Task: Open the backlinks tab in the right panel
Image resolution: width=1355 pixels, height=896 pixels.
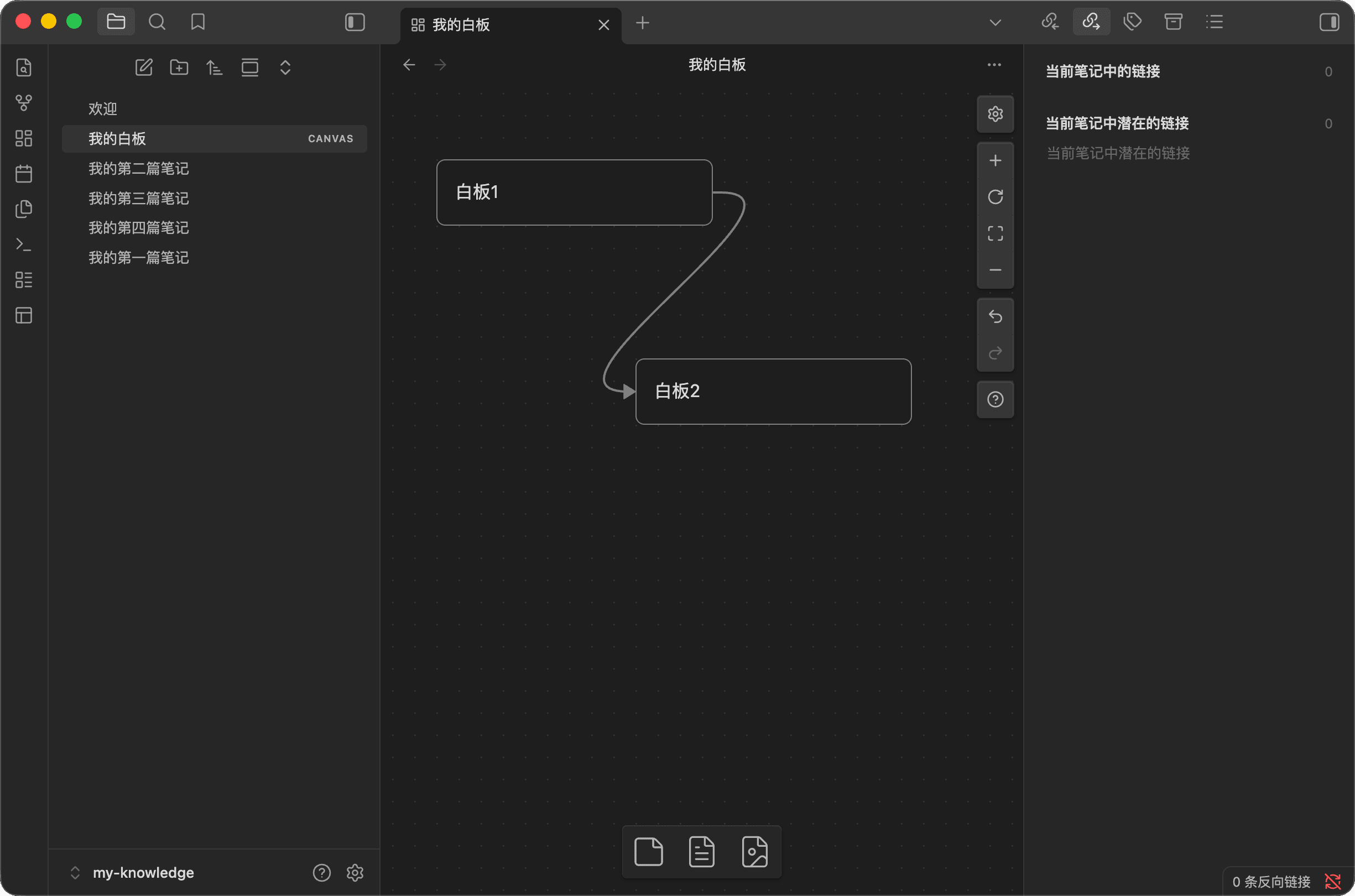Action: coord(1050,22)
